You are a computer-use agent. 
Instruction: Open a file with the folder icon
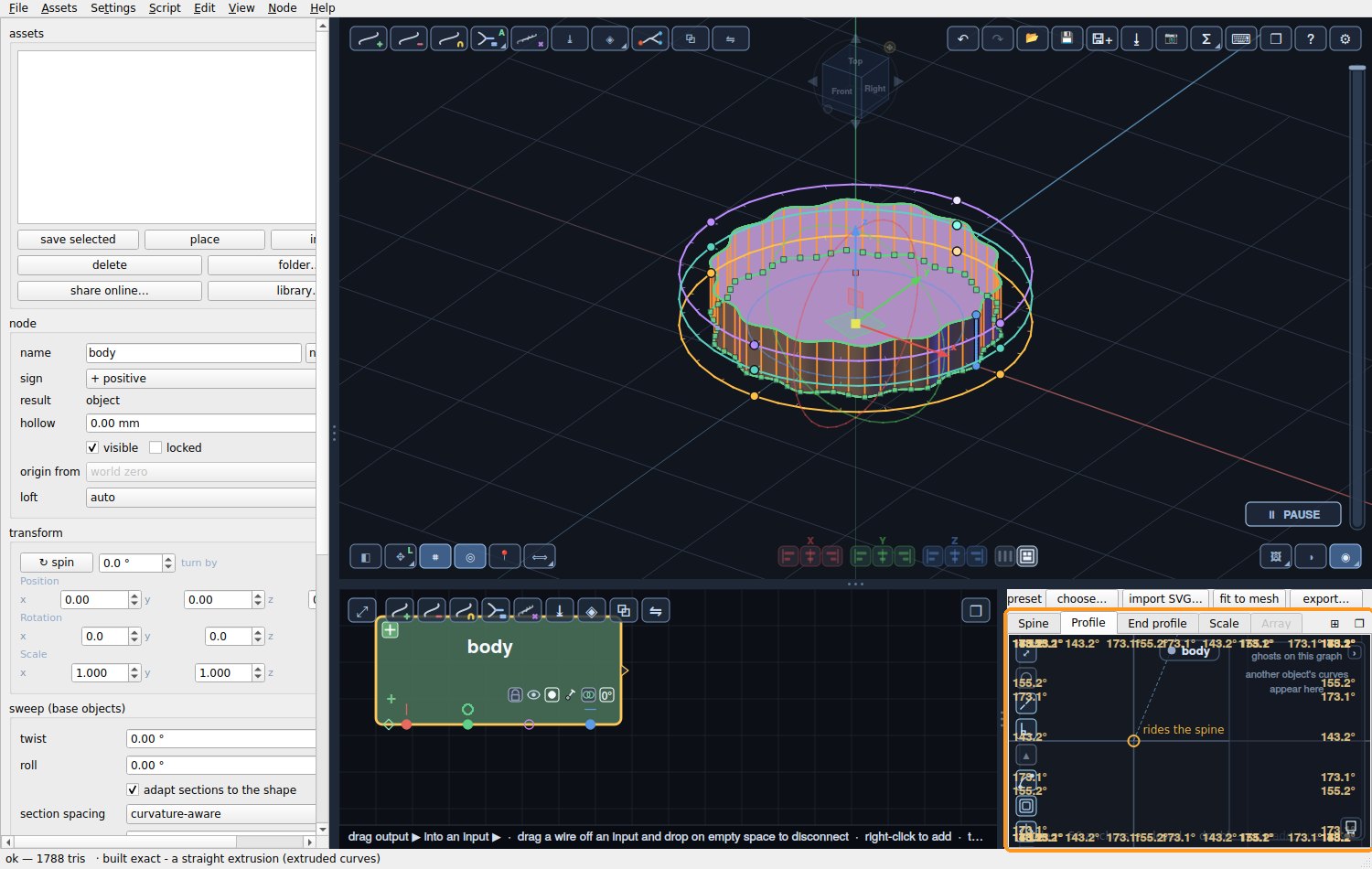[1032, 38]
